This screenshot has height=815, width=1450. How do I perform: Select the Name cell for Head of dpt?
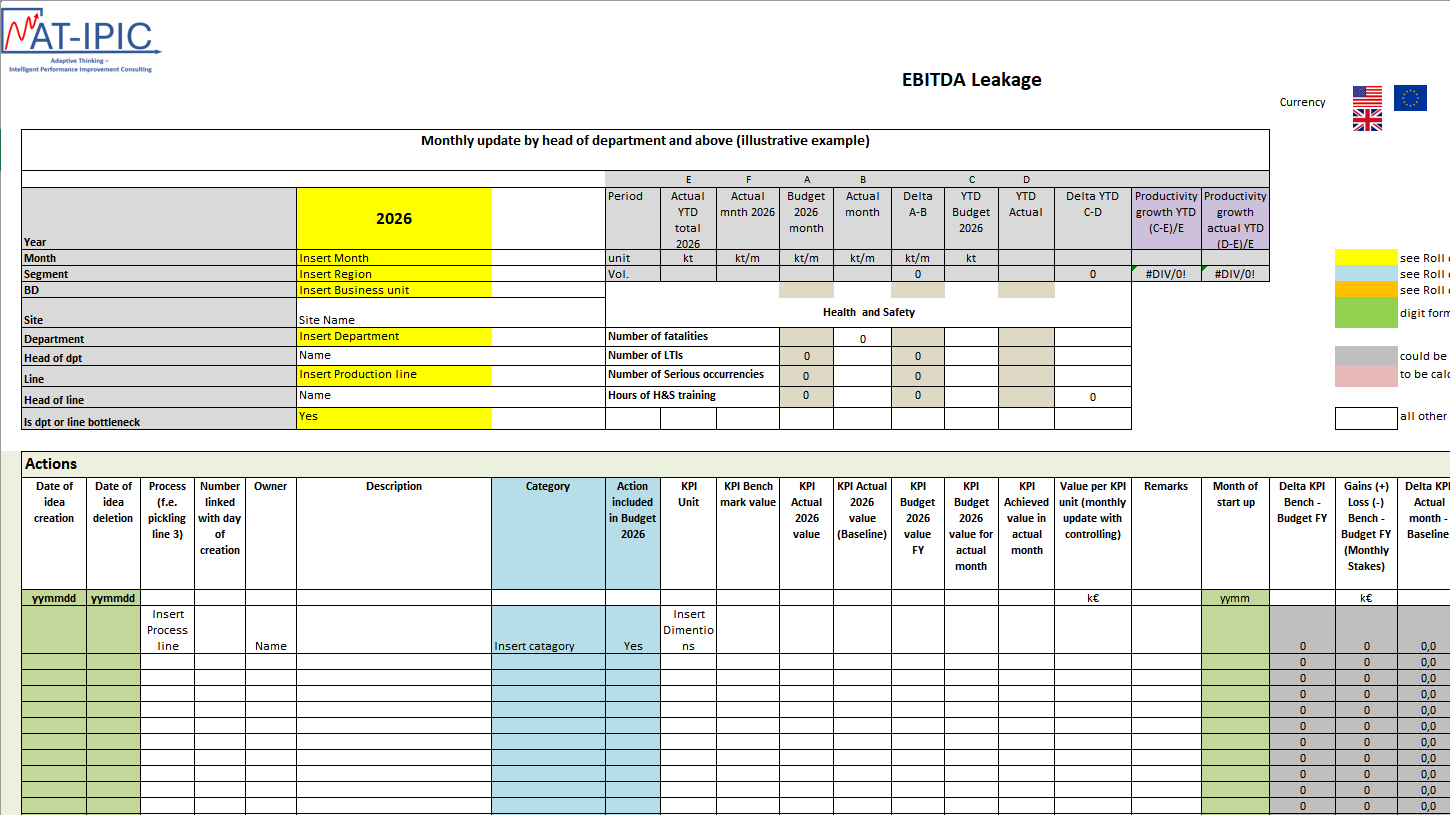click(x=394, y=356)
